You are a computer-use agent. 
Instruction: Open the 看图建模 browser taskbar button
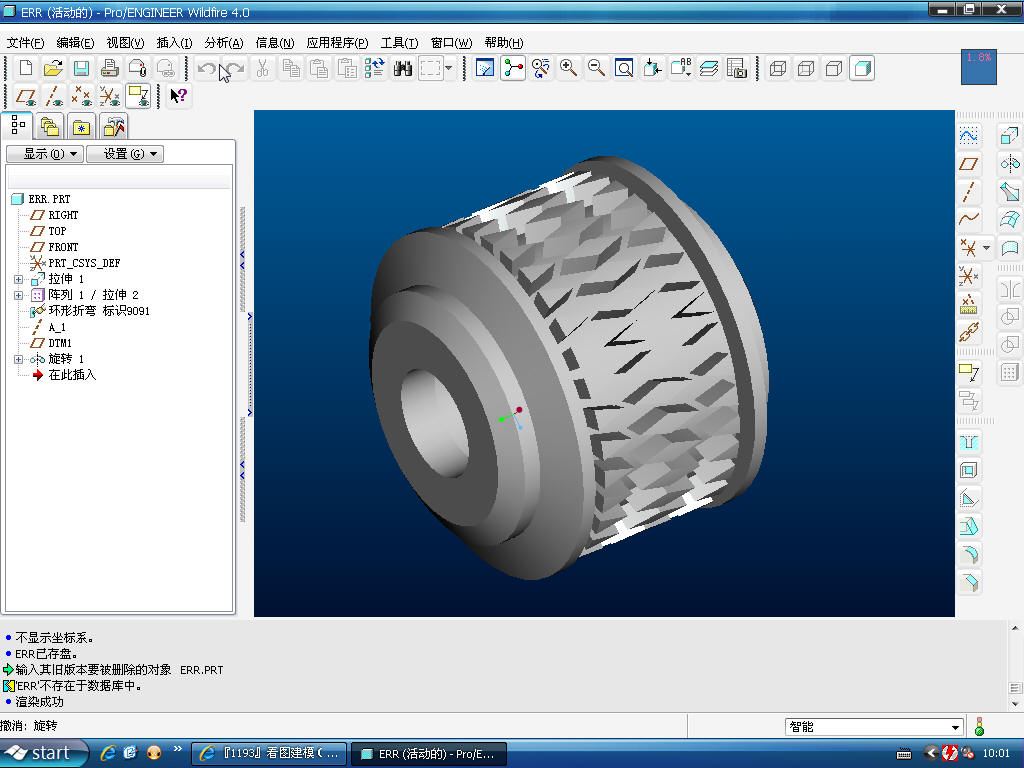270,753
